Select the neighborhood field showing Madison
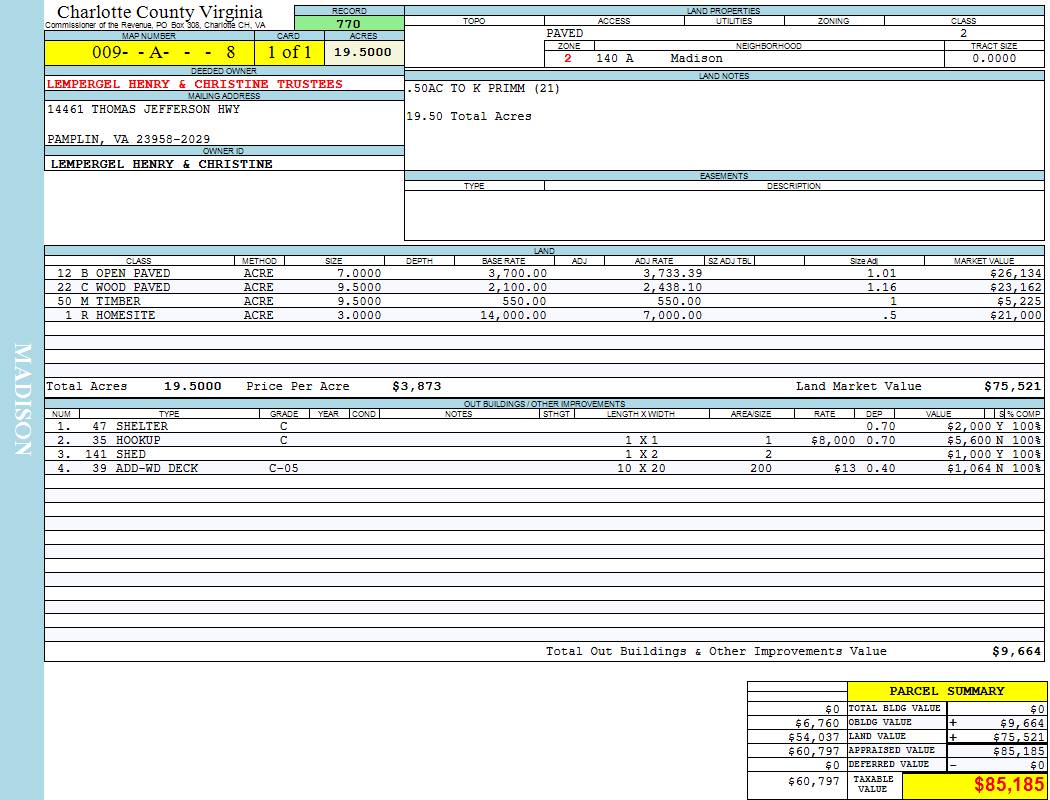The image size is (1050, 800). click(696, 59)
